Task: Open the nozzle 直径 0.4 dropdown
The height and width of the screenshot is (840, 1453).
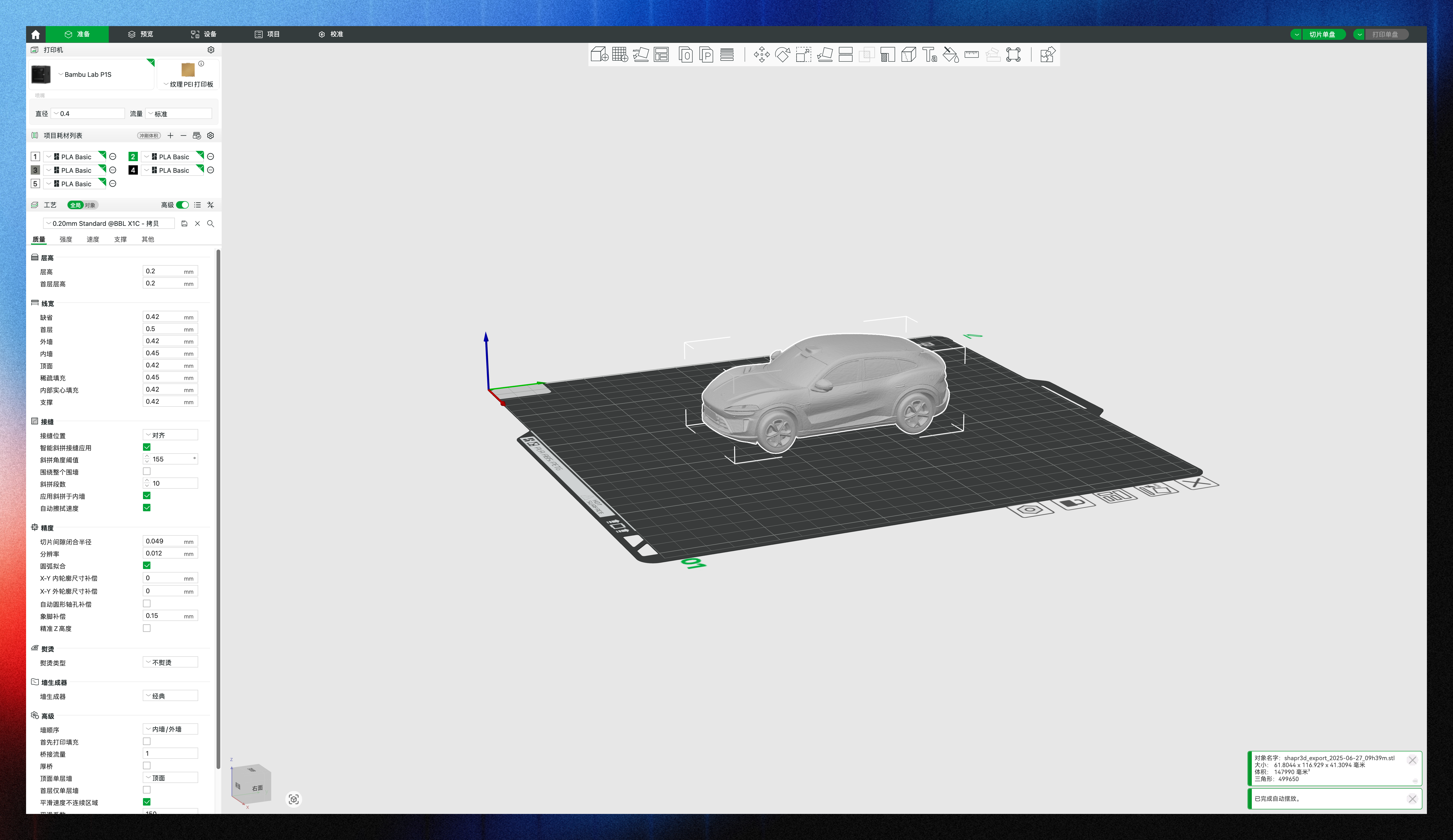Action: (x=88, y=114)
